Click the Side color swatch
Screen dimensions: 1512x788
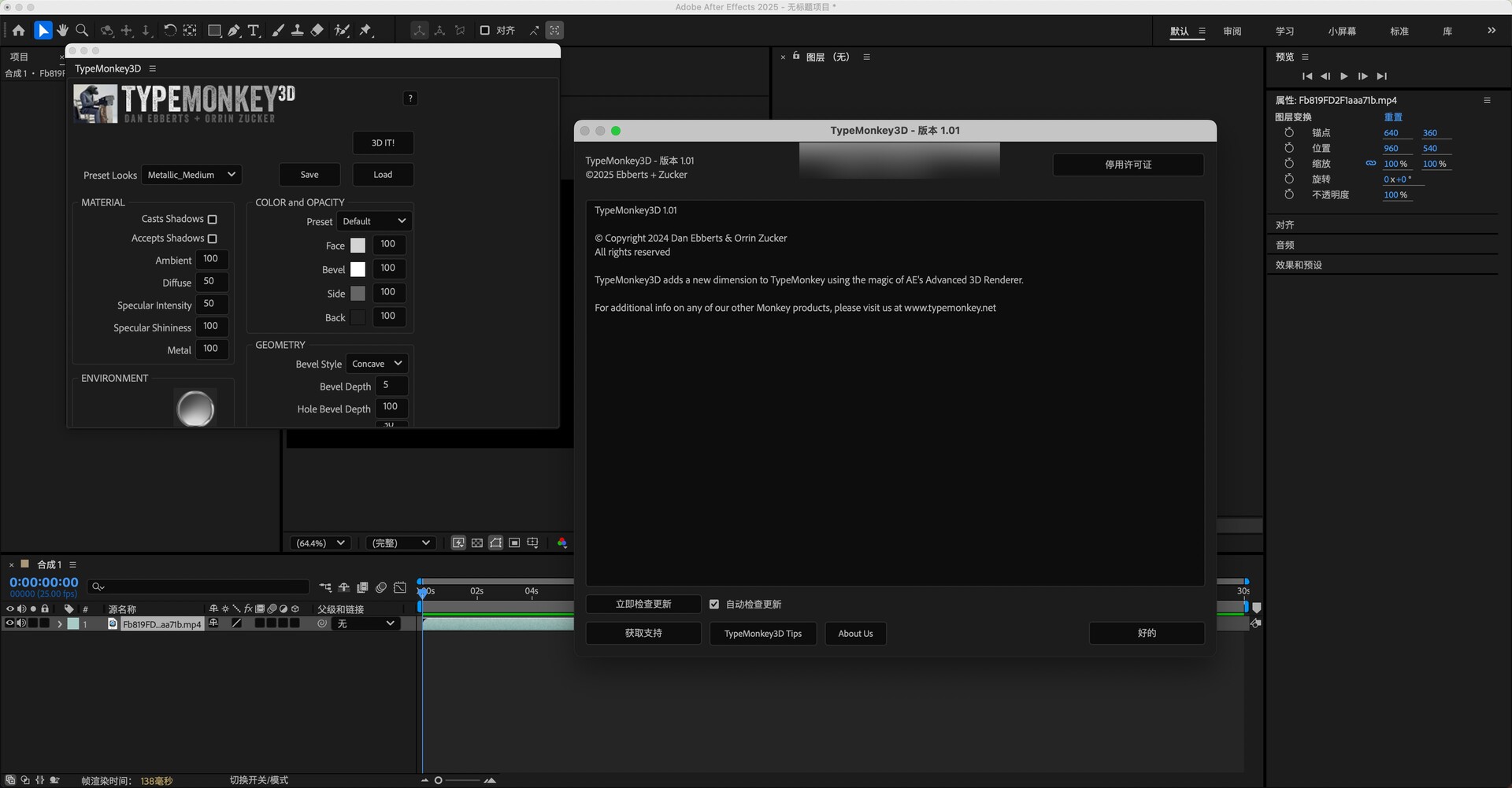point(358,294)
